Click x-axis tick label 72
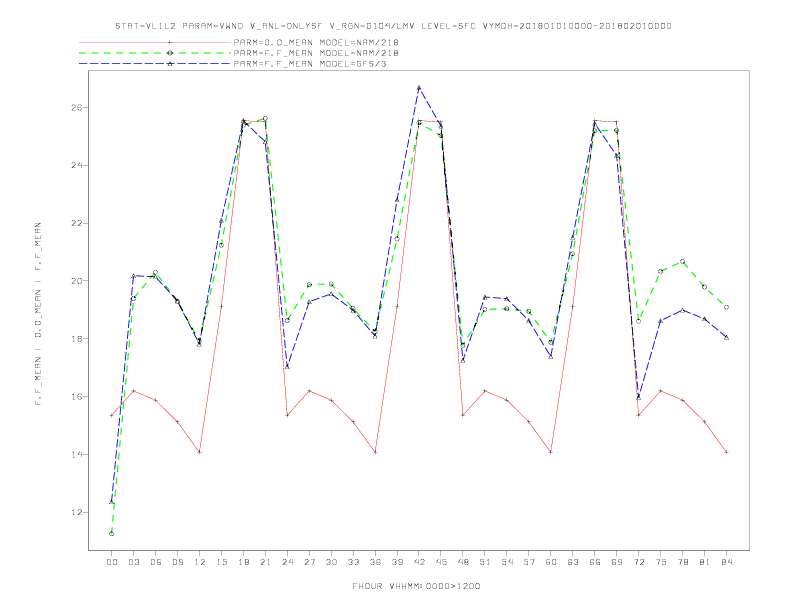The width and height of the screenshot is (792, 612). (x=639, y=562)
